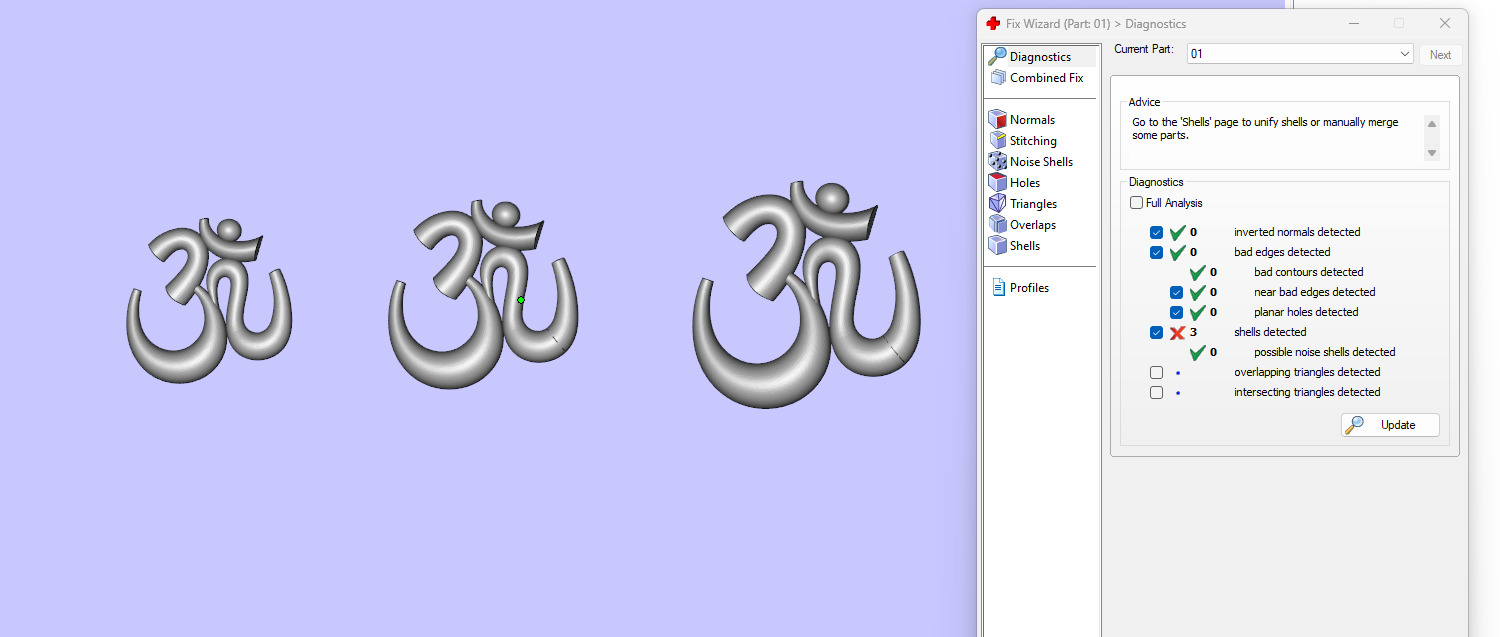
Task: Click the Fix Wizard red cross title icon
Action: pos(993,24)
